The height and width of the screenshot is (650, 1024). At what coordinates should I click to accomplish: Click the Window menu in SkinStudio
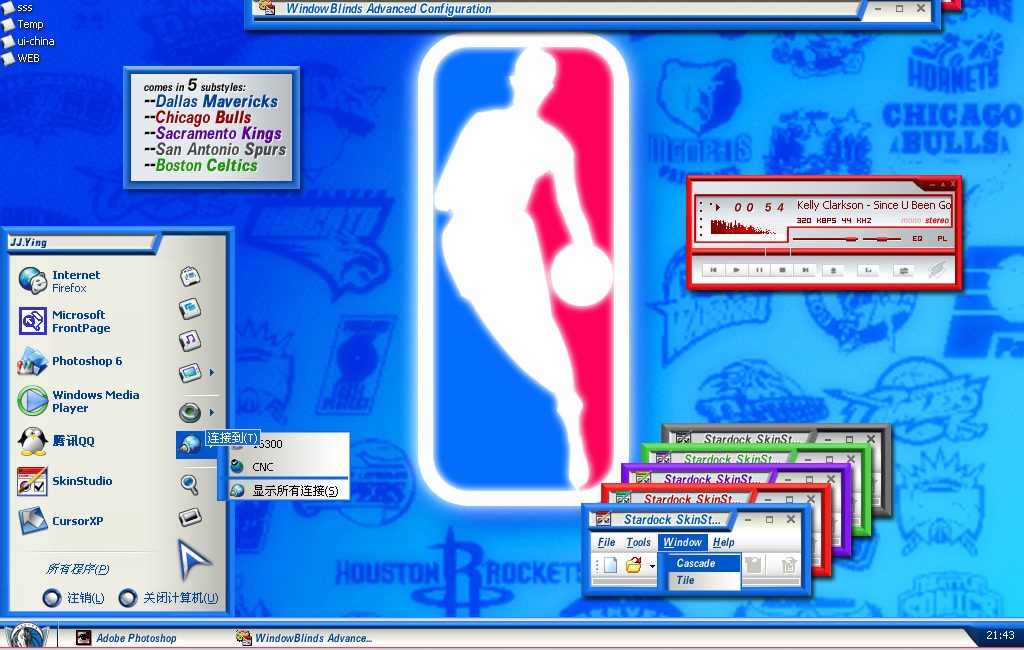click(682, 542)
